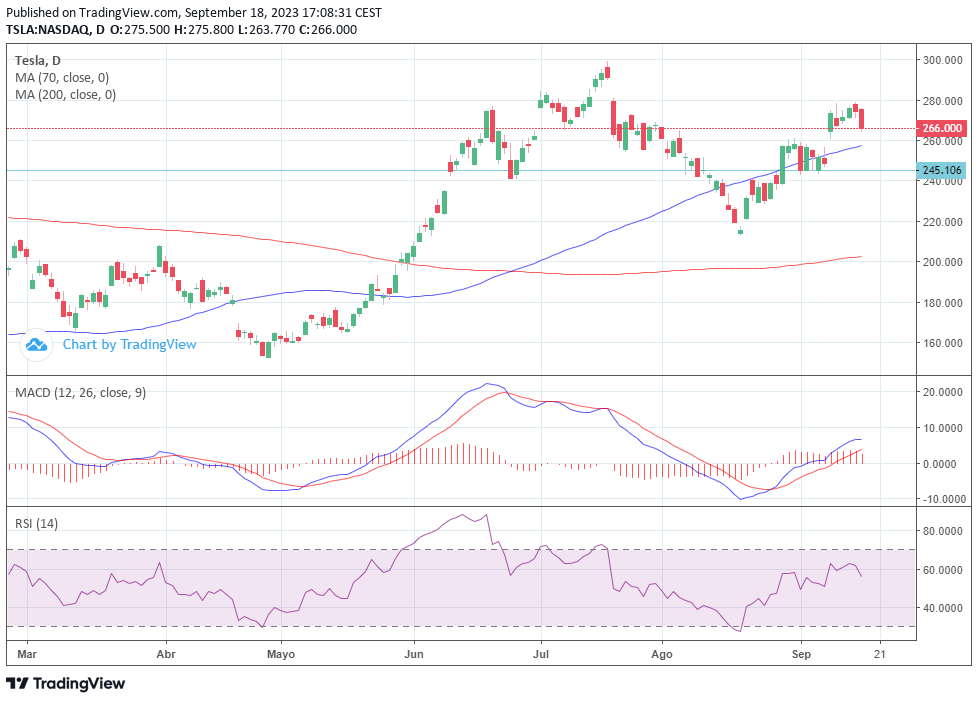Click the 200.000 price axis label
The image size is (978, 702).
tap(942, 263)
